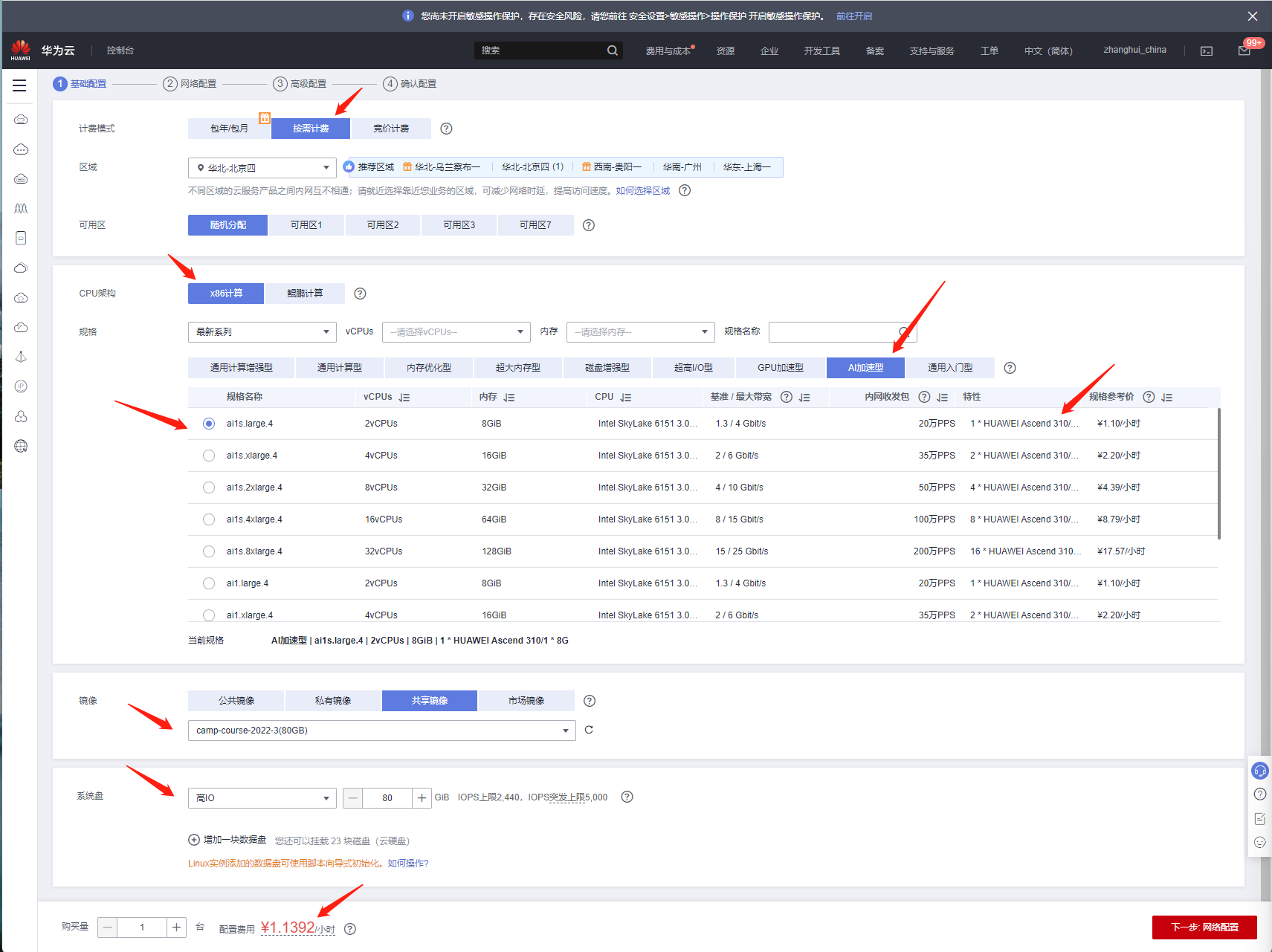Switch to 内存优化型 spec tab
The height and width of the screenshot is (952, 1272).
click(429, 368)
